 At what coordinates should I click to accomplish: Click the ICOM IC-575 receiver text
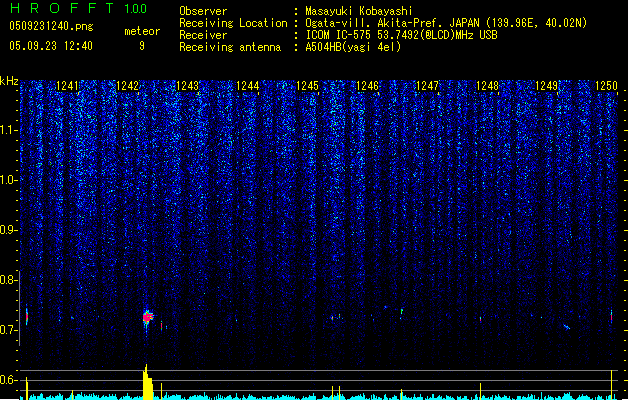pyautogui.click(x=401, y=35)
